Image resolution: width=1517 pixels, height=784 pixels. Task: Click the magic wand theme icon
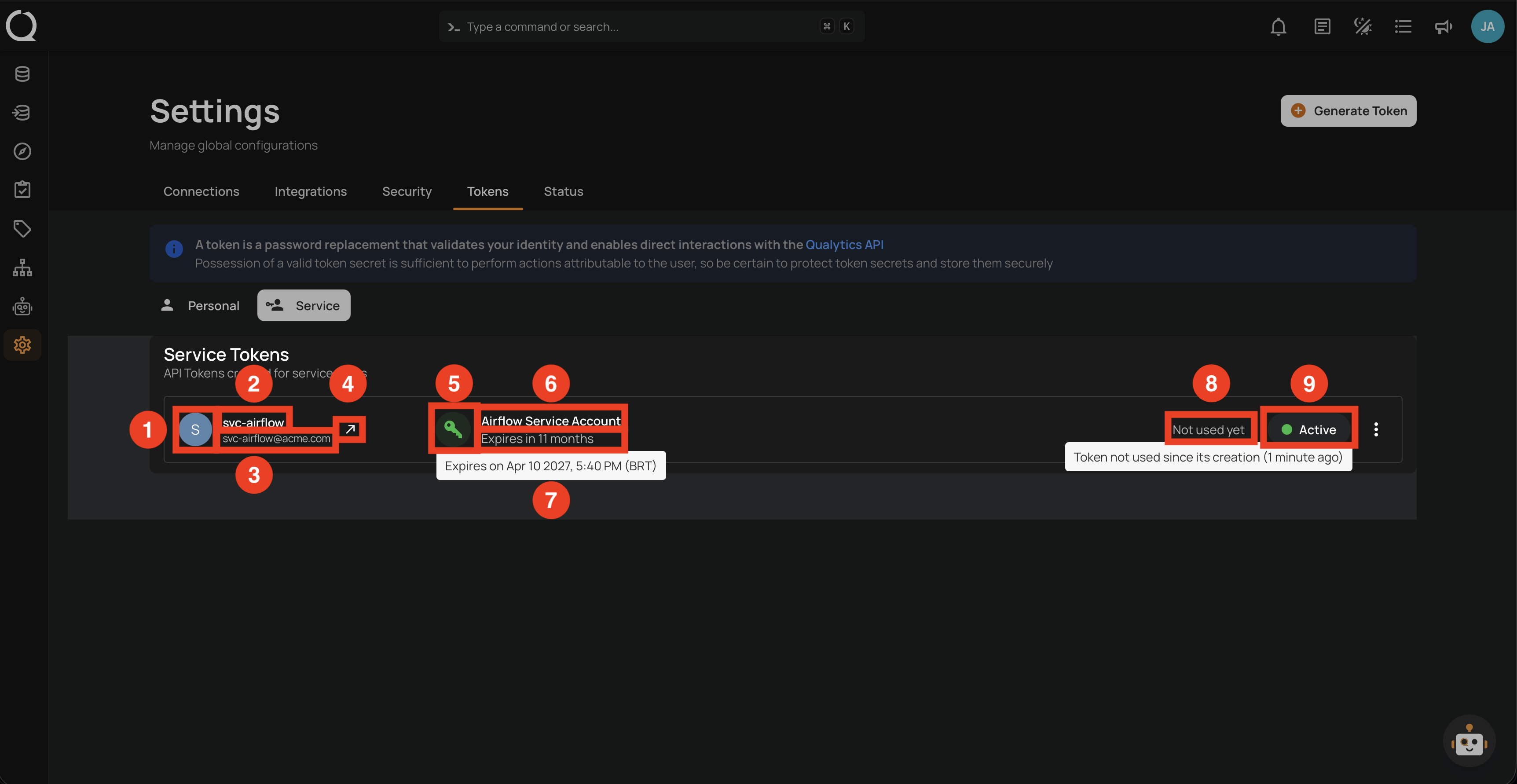click(1363, 26)
